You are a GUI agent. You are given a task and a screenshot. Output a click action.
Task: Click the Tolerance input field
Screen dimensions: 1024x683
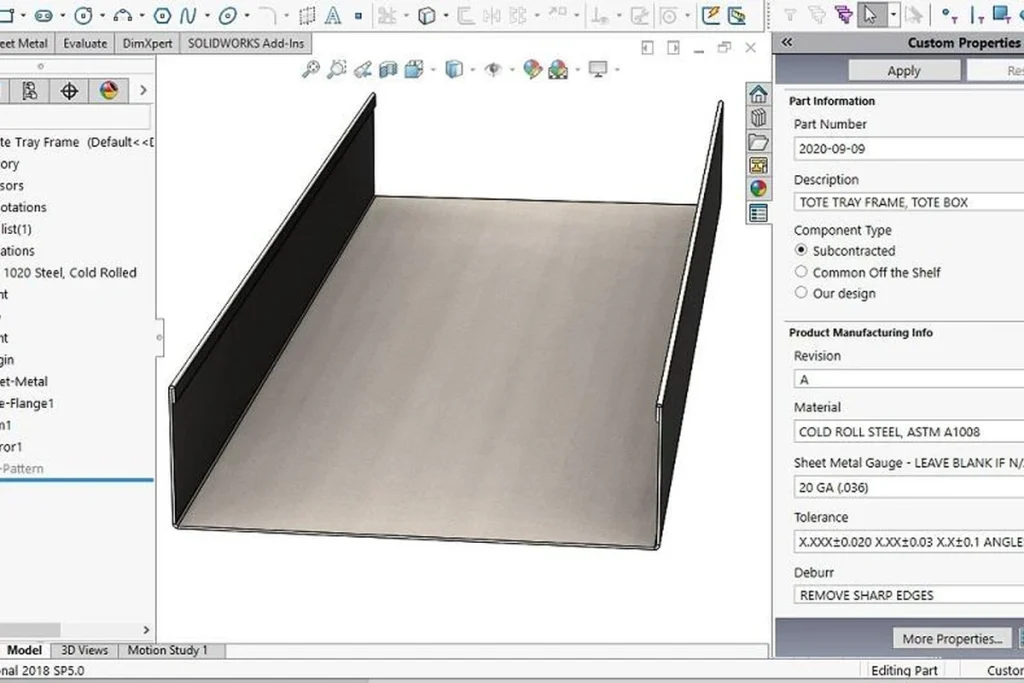tap(908, 541)
